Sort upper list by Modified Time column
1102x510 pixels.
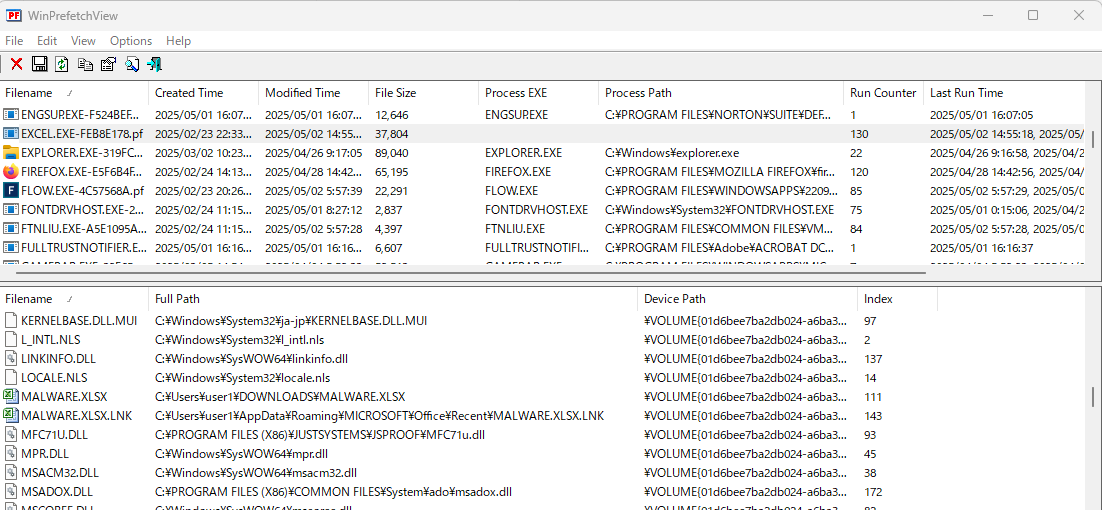click(x=313, y=93)
